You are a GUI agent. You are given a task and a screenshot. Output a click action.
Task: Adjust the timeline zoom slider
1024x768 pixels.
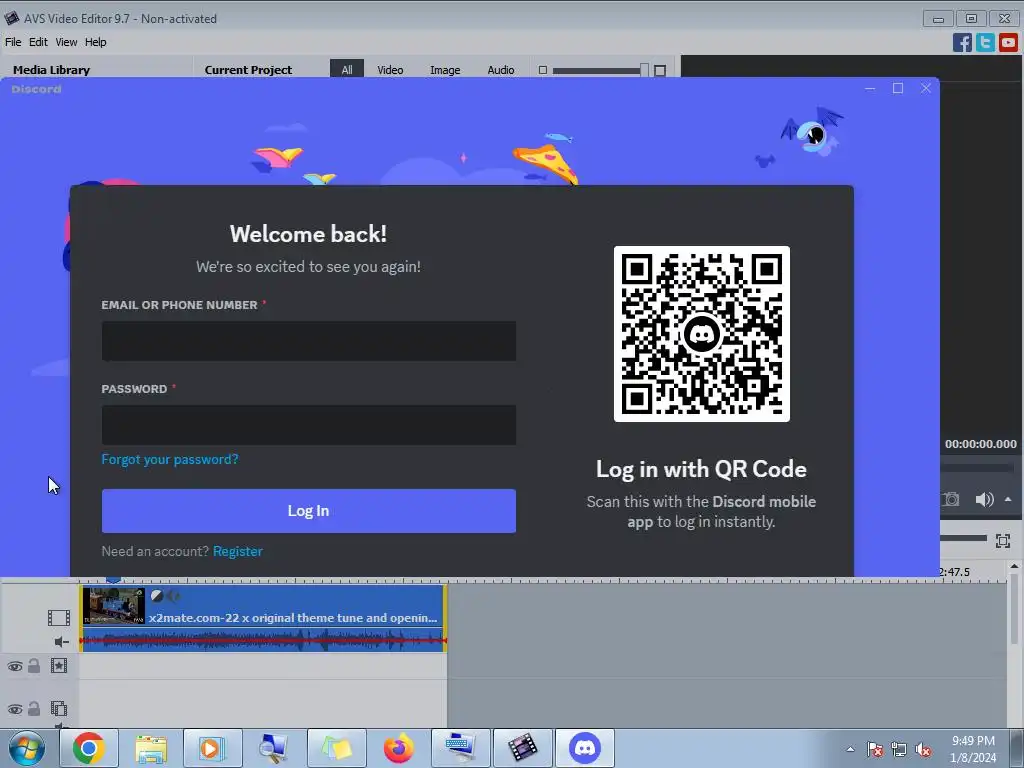pyautogui.click(x=964, y=538)
